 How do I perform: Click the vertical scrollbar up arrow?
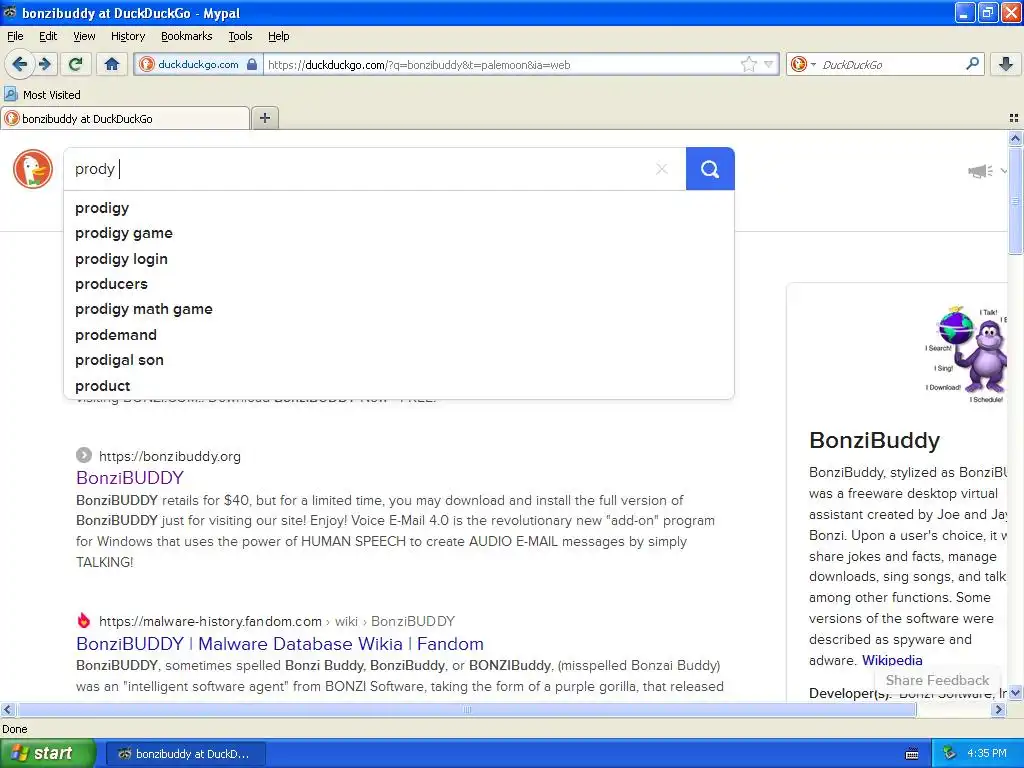pos(1015,138)
